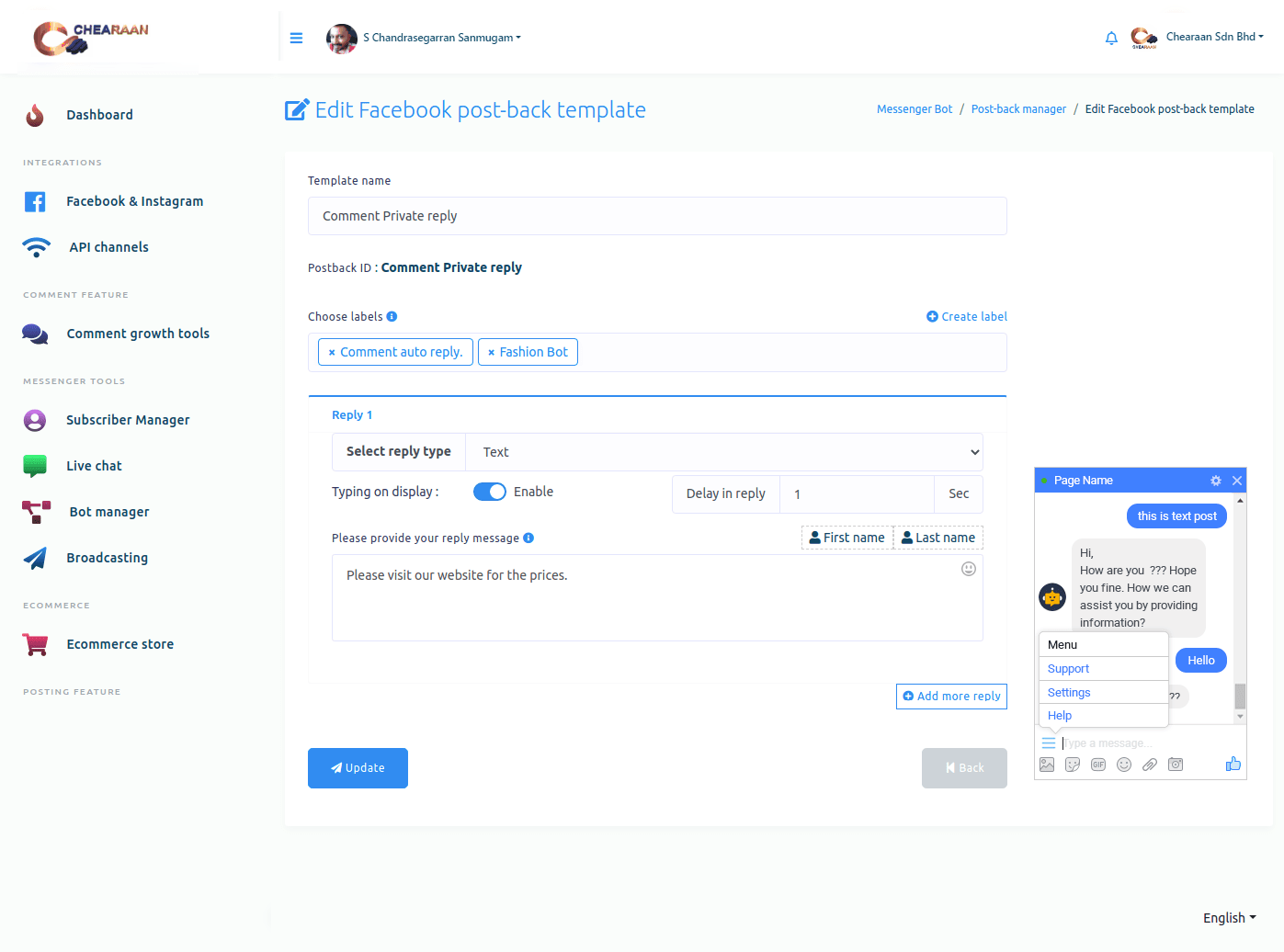Open the Chearaan Sdn Bhd account dropdown
Screen dimensions: 1284x952
point(1213,37)
